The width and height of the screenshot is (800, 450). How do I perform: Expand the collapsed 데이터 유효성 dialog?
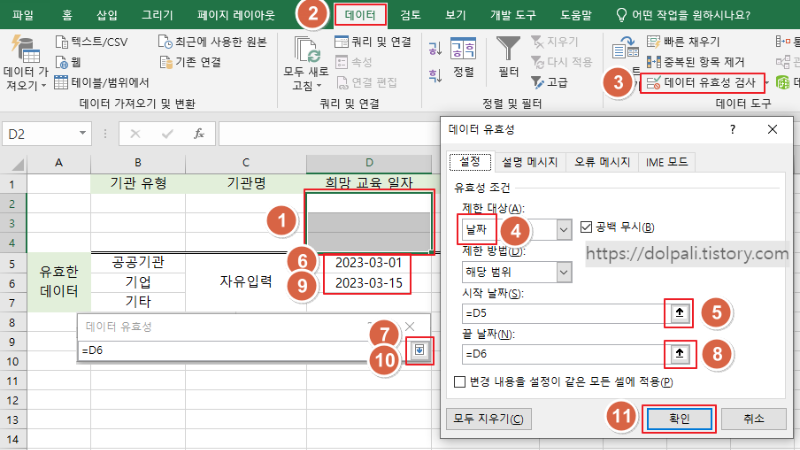point(419,350)
